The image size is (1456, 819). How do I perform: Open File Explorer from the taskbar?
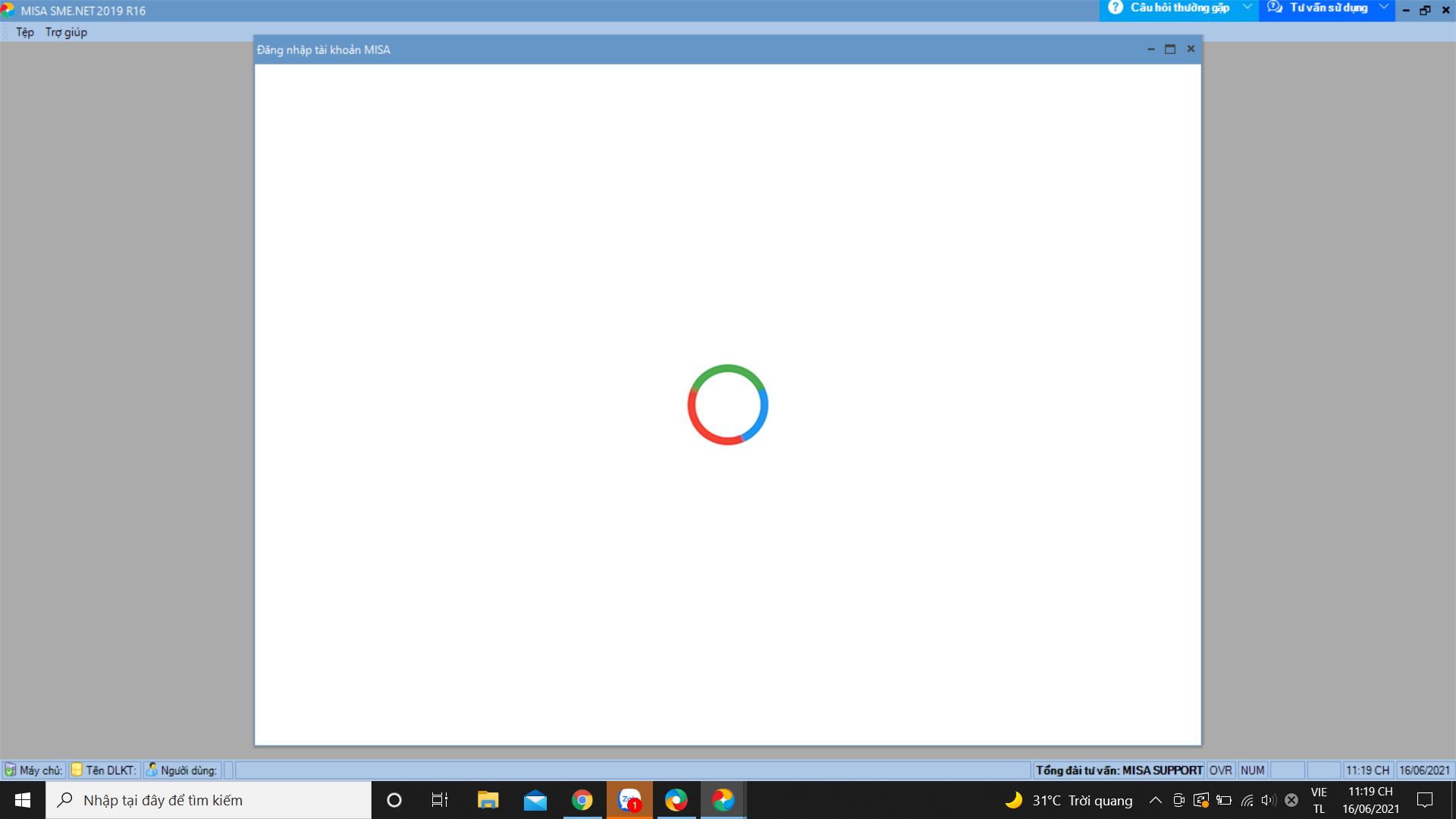click(488, 800)
